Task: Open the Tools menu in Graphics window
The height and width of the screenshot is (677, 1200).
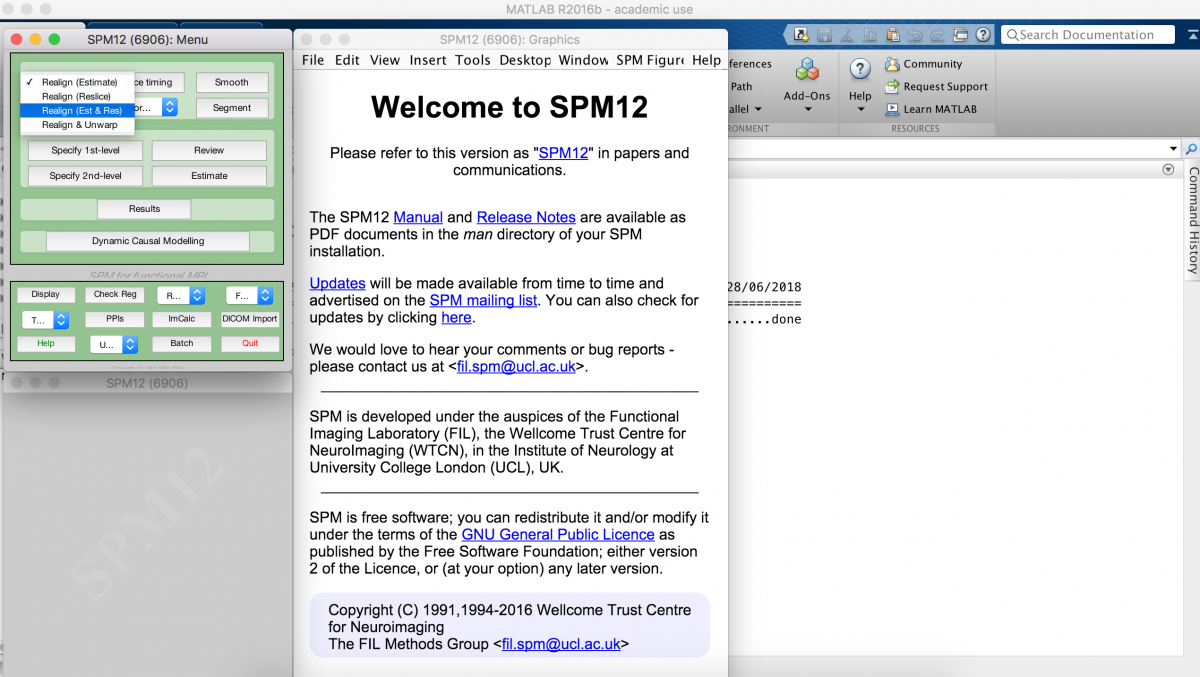Action: [472, 60]
